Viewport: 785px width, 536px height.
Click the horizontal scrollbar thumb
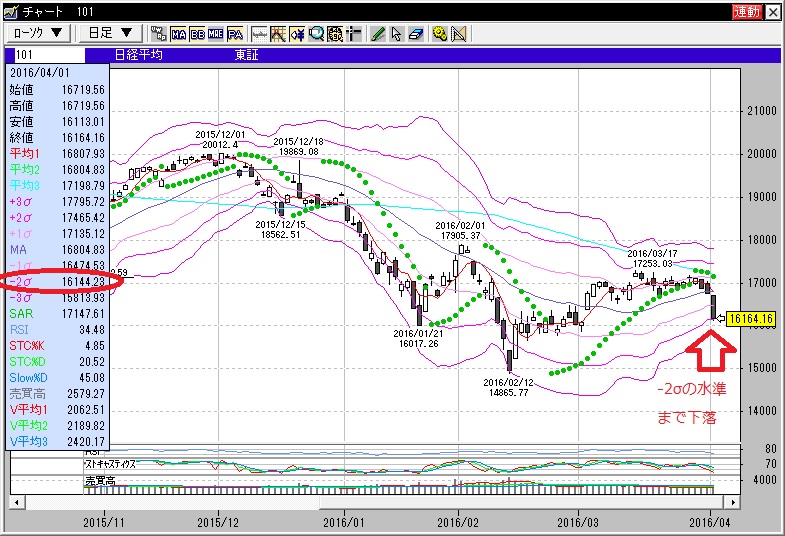(523, 502)
